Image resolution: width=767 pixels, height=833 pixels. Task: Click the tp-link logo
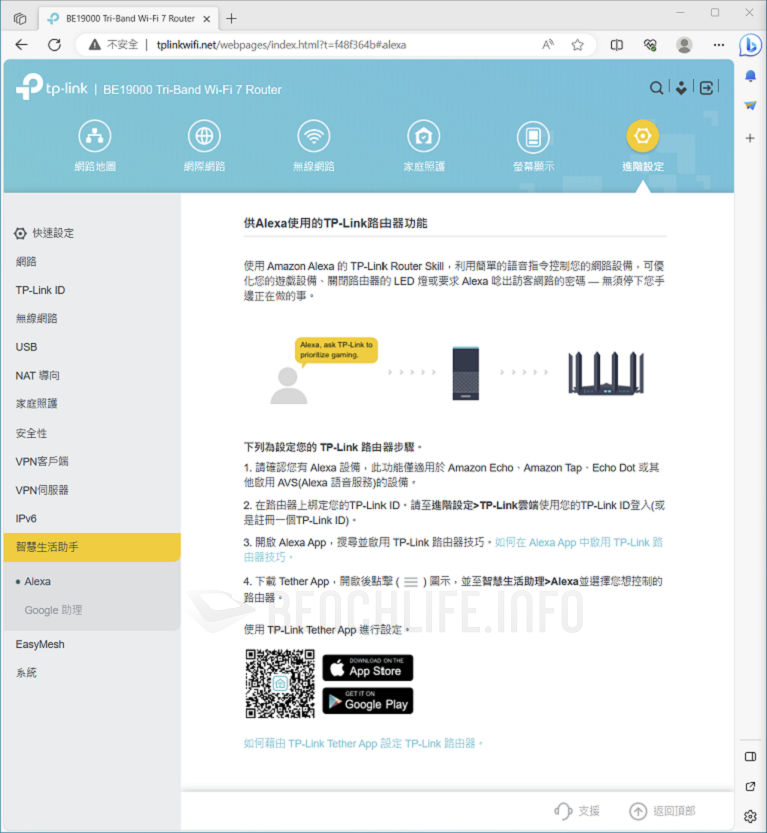52,87
